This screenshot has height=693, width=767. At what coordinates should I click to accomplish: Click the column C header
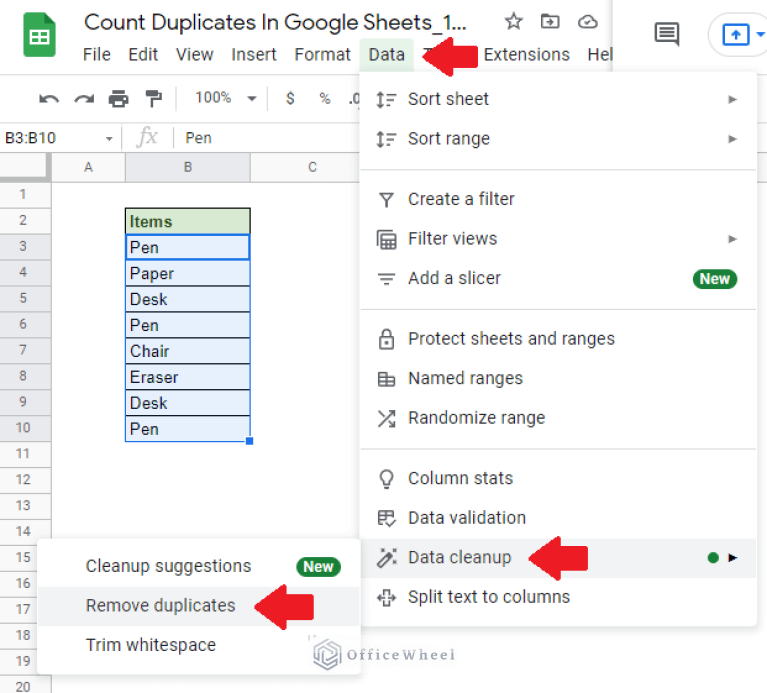point(312,168)
